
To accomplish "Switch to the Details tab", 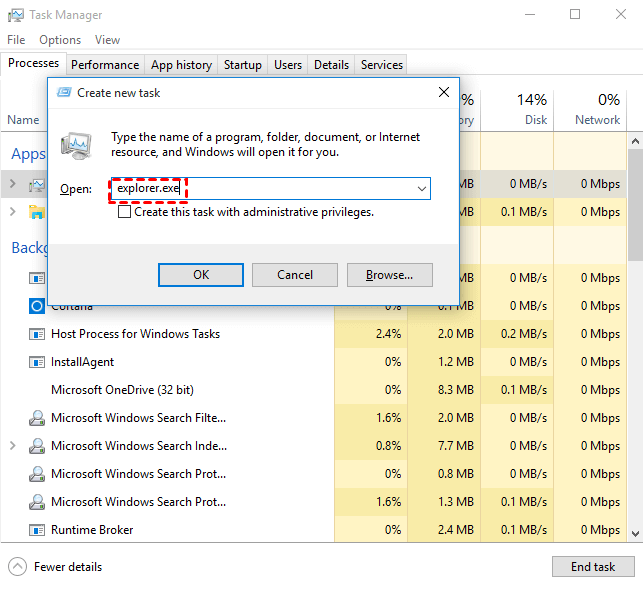I will click(x=331, y=65).
